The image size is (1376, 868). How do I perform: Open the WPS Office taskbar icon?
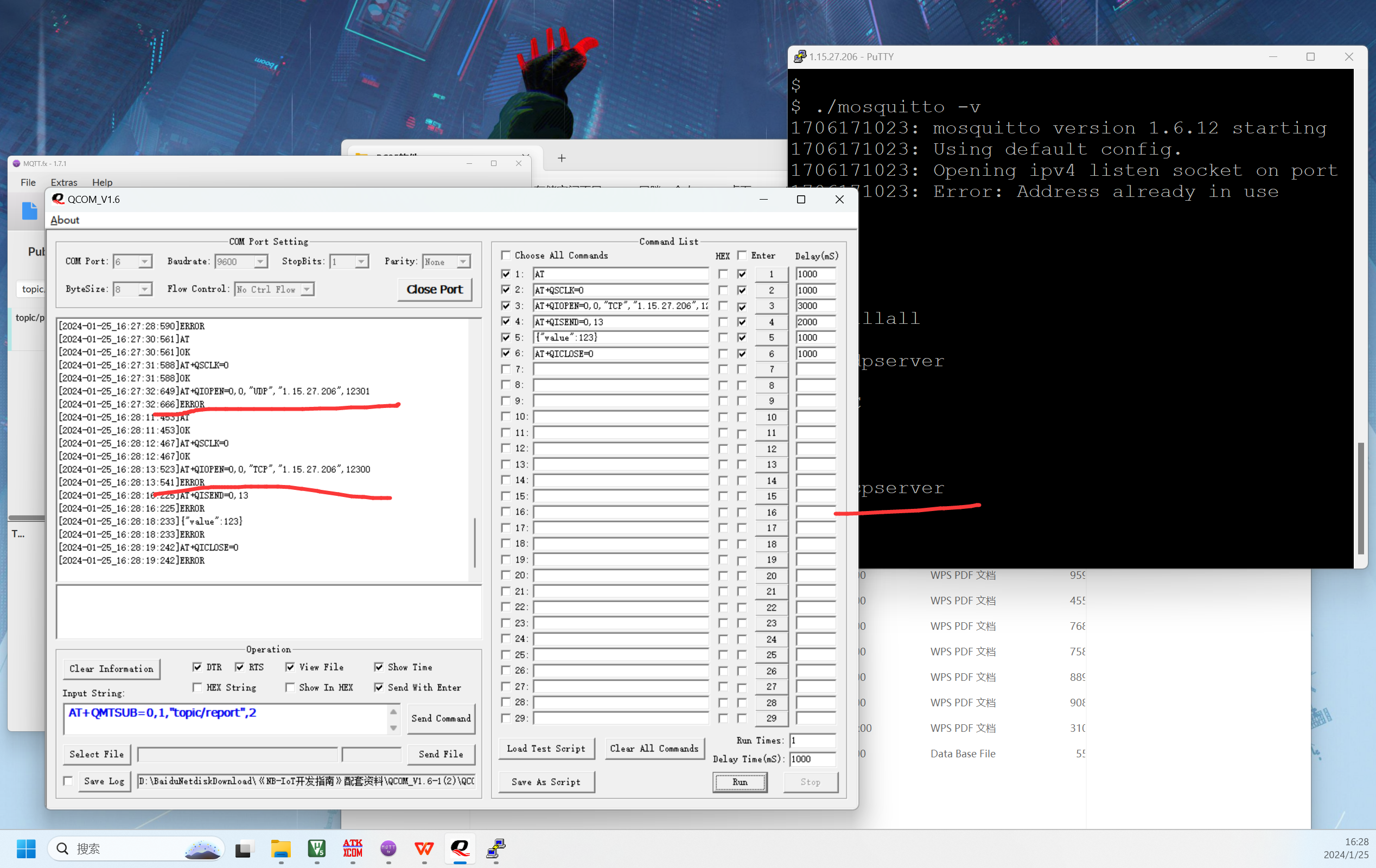423,848
